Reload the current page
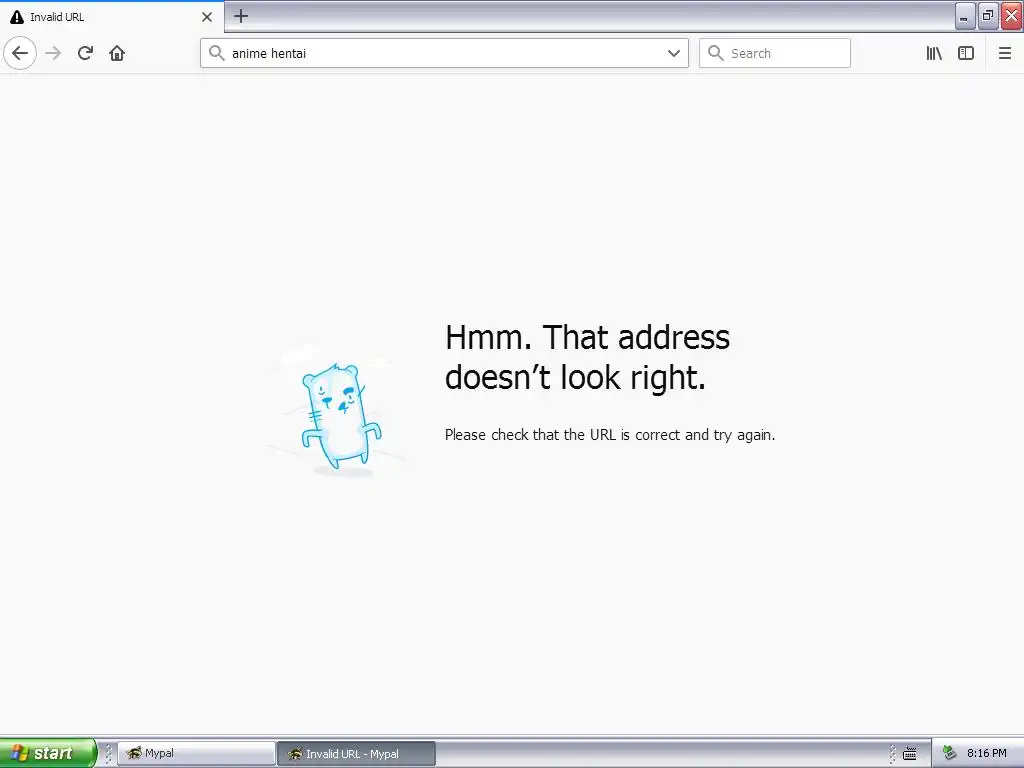Screen dimensions: 1024x768 click(x=85, y=53)
